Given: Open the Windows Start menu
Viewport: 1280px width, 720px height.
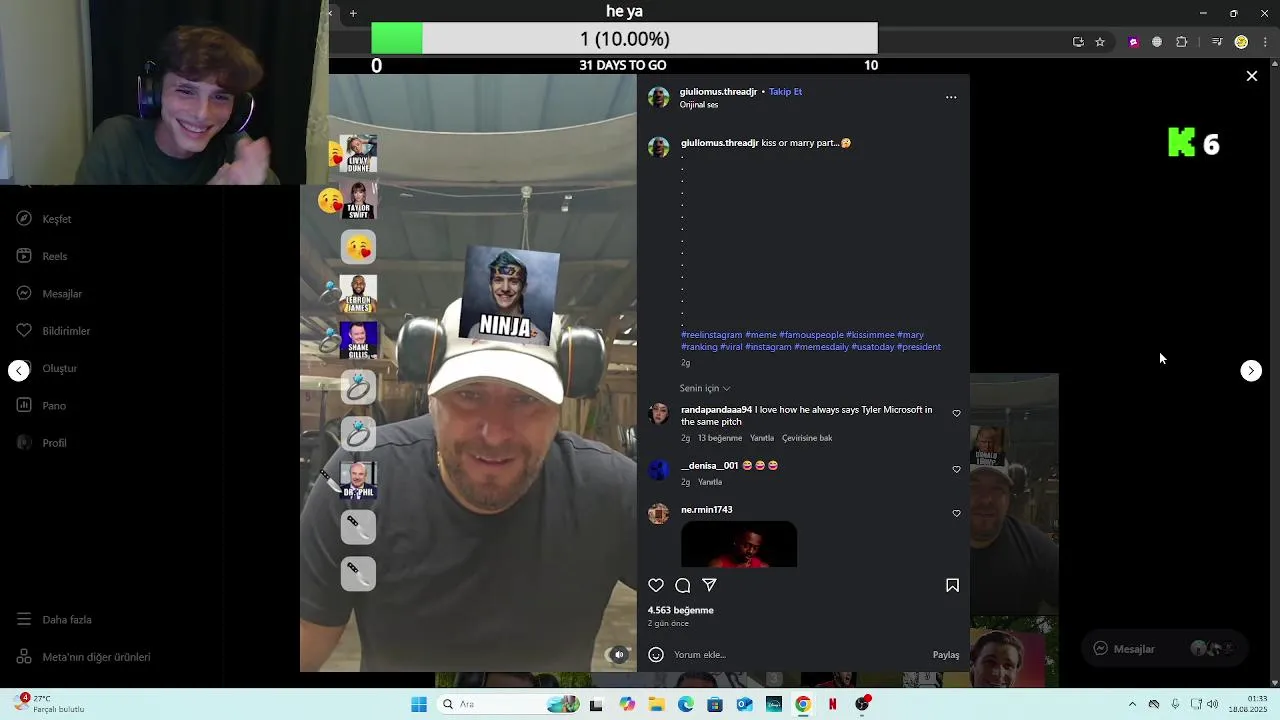Looking at the screenshot, I should click(x=419, y=704).
